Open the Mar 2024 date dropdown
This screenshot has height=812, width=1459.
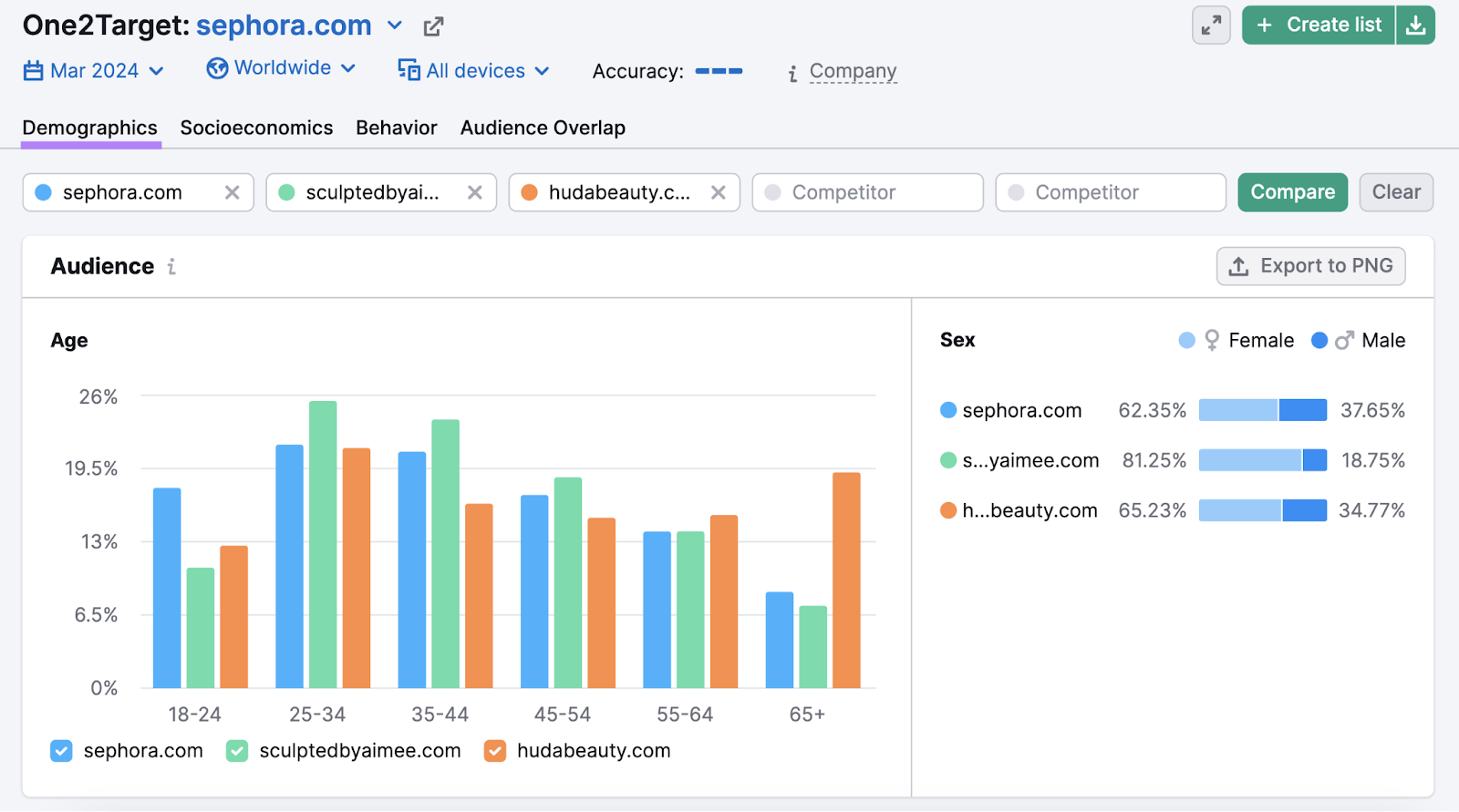pos(94,71)
